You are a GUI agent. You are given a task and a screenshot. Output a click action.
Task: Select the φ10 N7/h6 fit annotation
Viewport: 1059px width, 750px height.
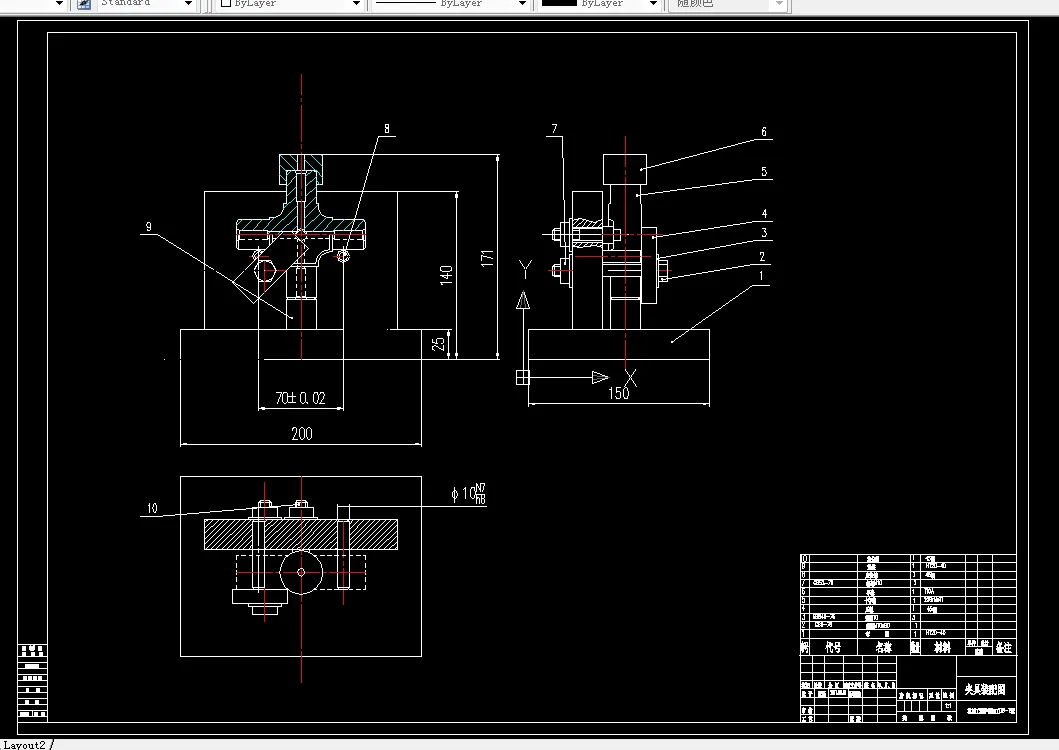tap(468, 494)
